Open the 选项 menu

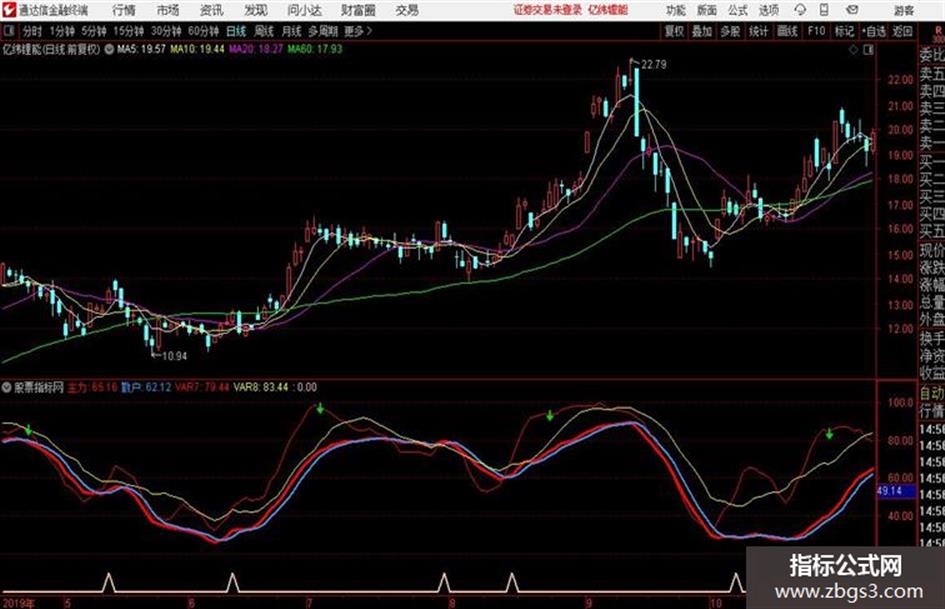coord(768,10)
